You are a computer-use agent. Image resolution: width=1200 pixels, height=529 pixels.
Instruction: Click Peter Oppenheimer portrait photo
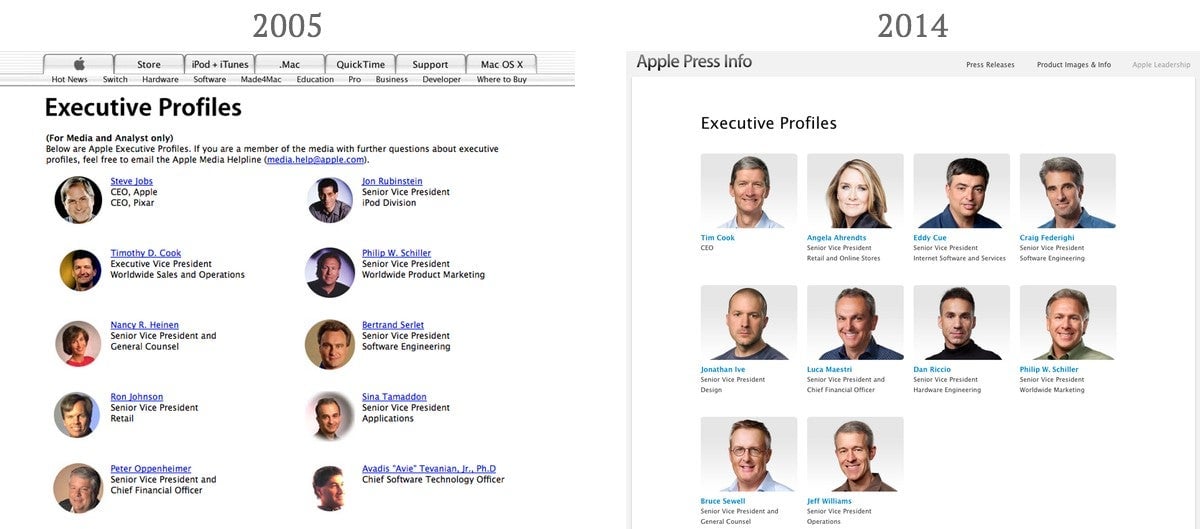(x=78, y=488)
